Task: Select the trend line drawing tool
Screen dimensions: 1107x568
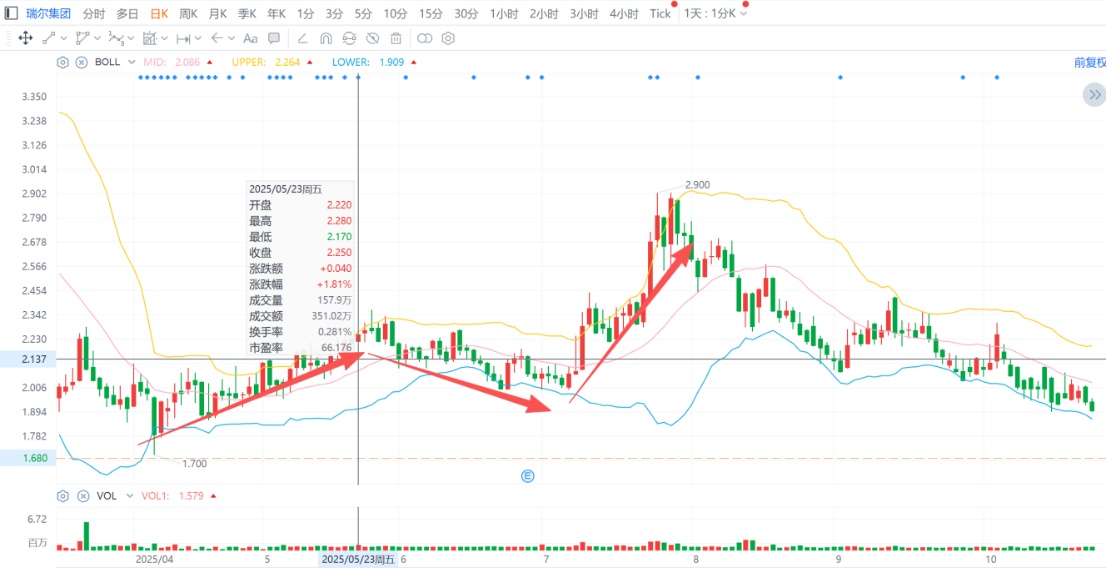Action: pyautogui.click(x=49, y=38)
